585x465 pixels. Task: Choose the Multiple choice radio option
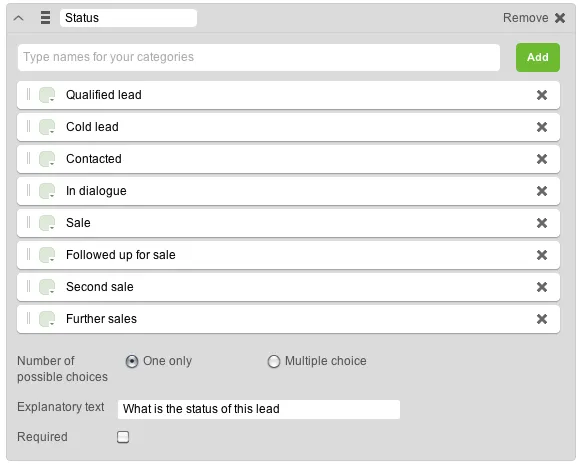[273, 361]
